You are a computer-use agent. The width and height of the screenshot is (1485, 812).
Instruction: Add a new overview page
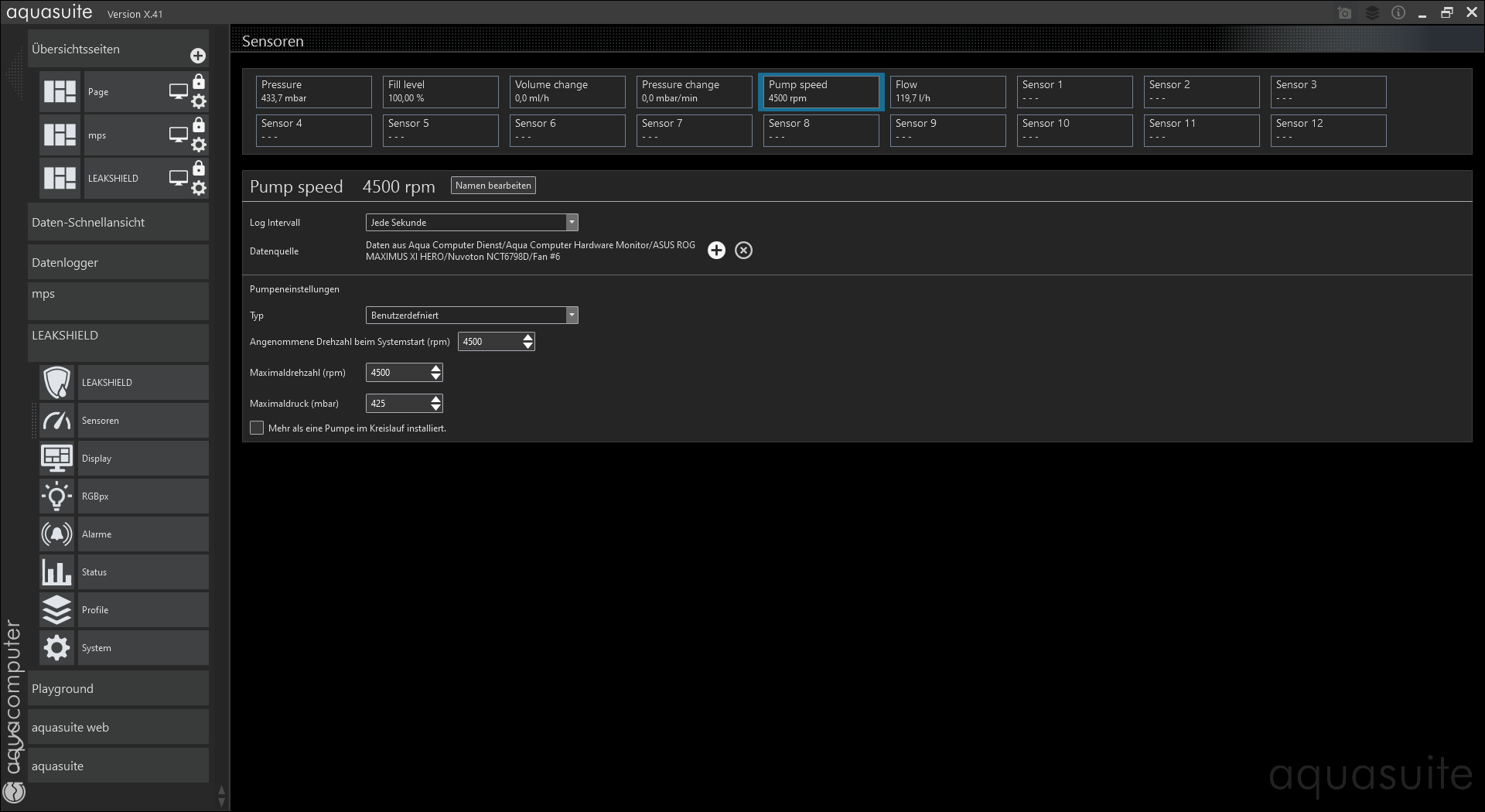pos(198,56)
